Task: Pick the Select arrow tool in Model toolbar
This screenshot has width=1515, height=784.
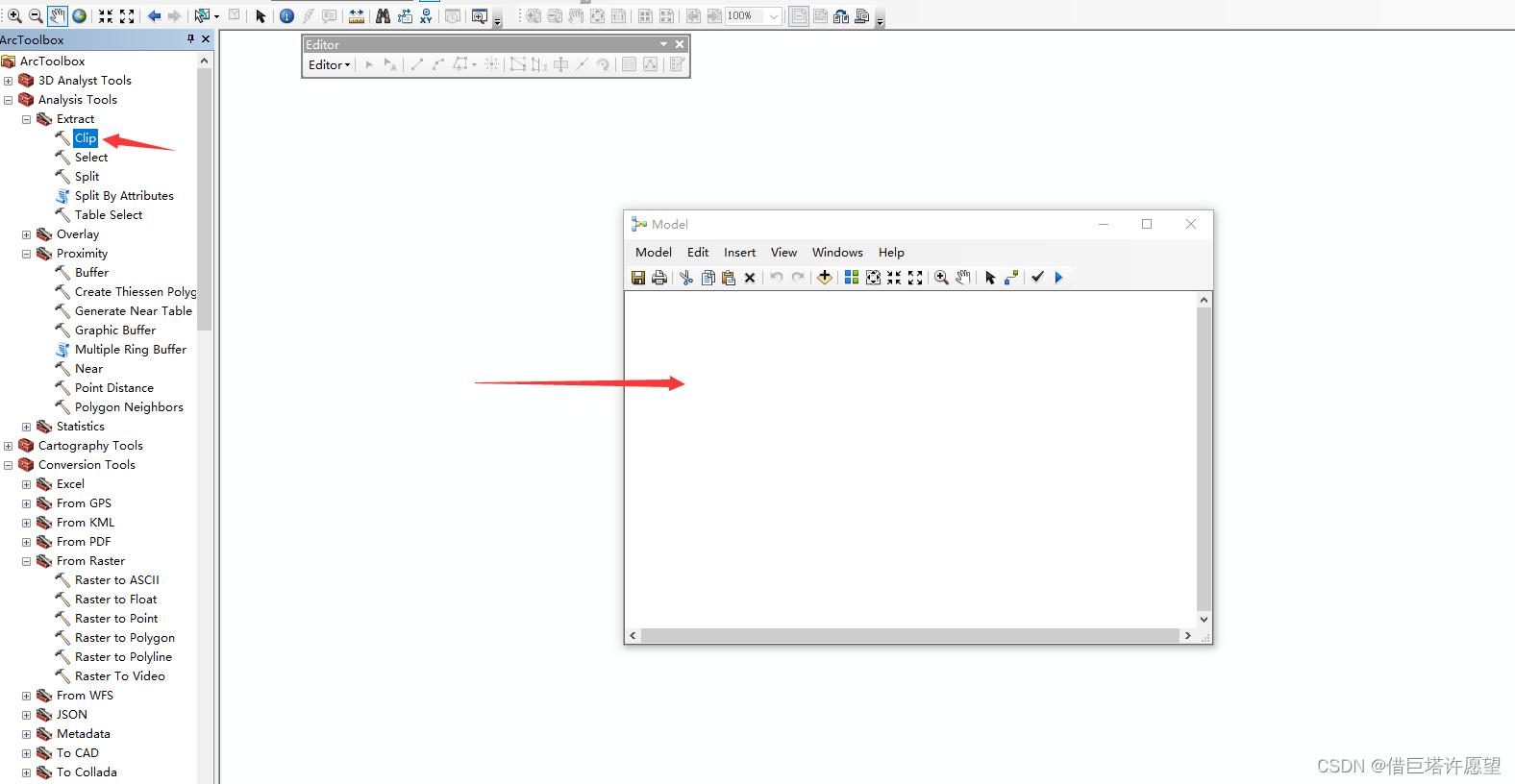Action: point(990,278)
